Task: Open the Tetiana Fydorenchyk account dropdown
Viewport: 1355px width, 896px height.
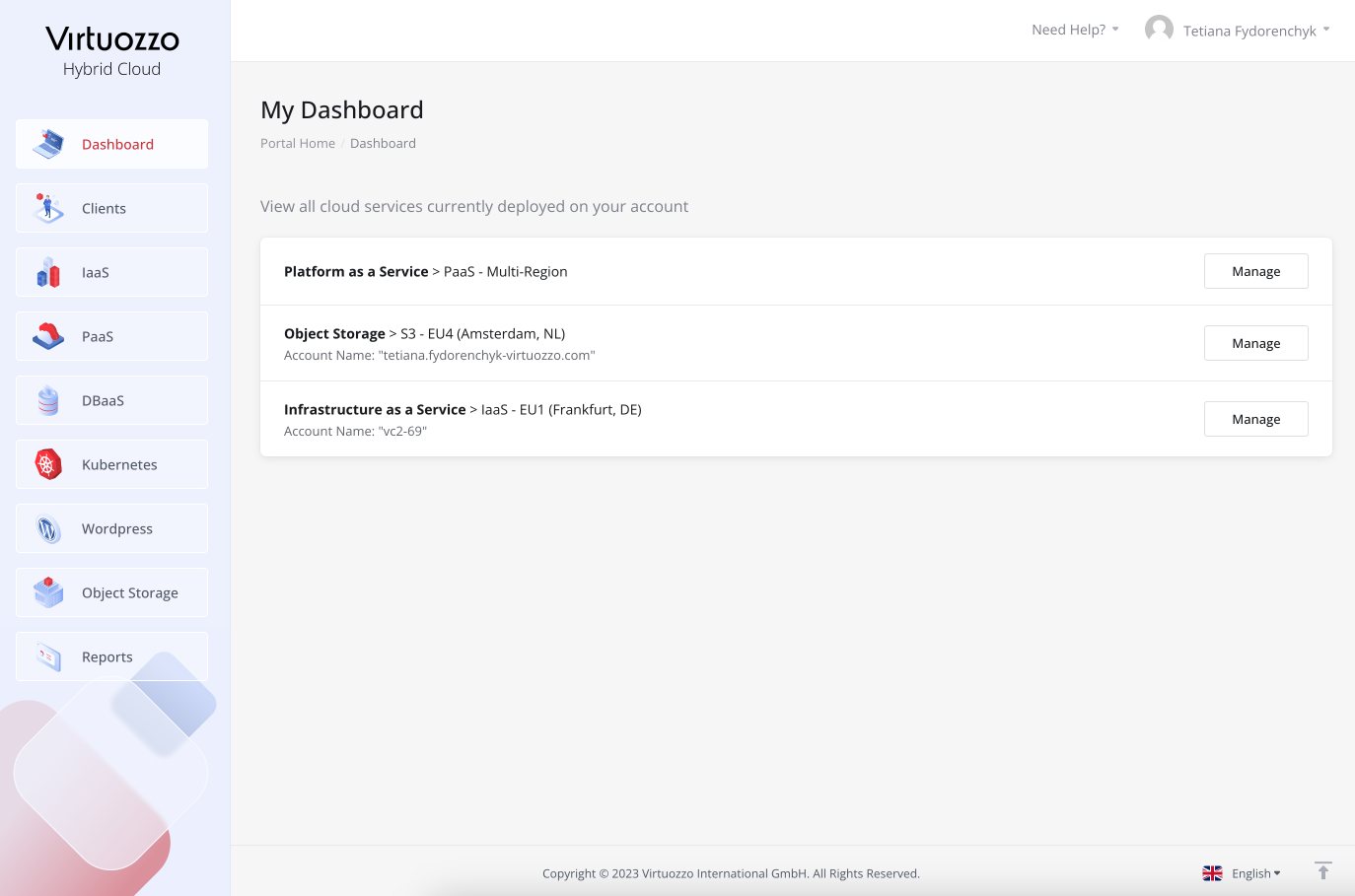Action: click(1256, 31)
